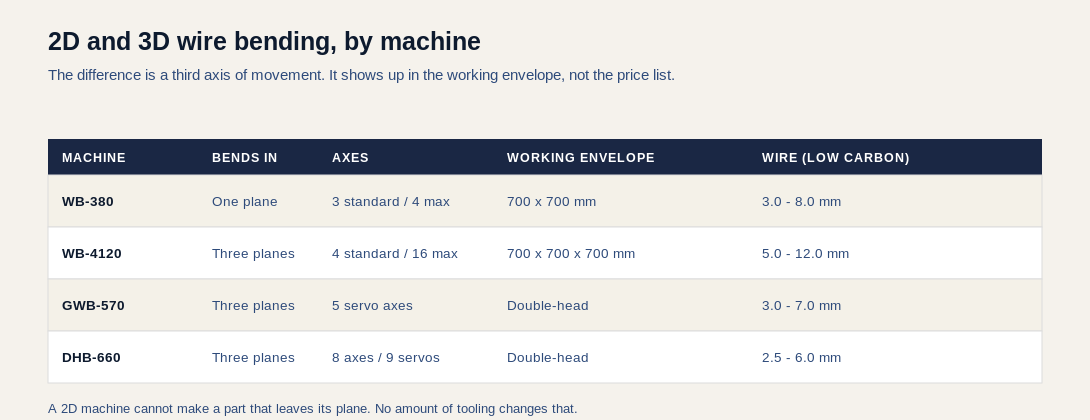
Task: Click the '5 servo axes' cell
Action: 372,306
